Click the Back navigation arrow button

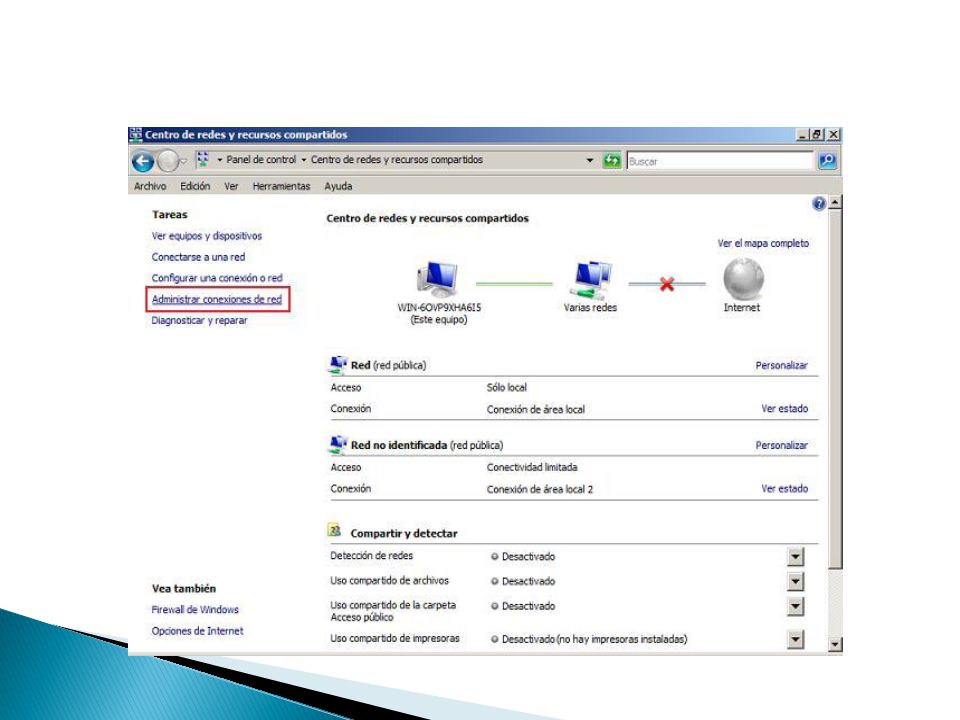143,162
